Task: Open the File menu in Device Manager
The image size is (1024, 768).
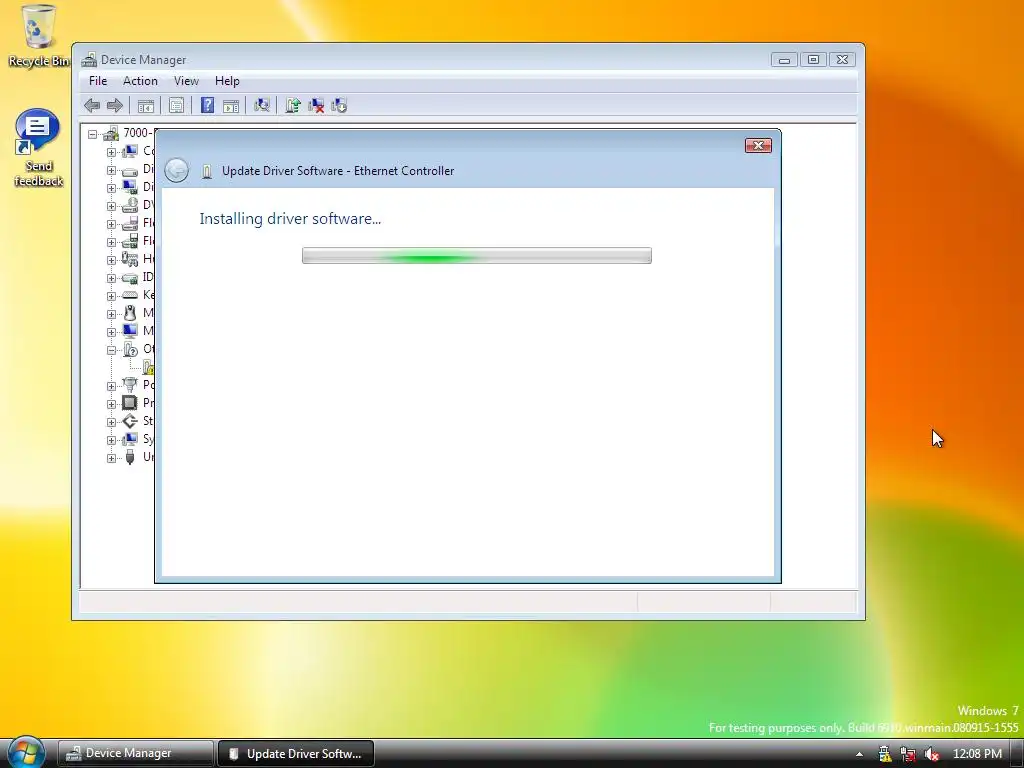Action: [98, 81]
